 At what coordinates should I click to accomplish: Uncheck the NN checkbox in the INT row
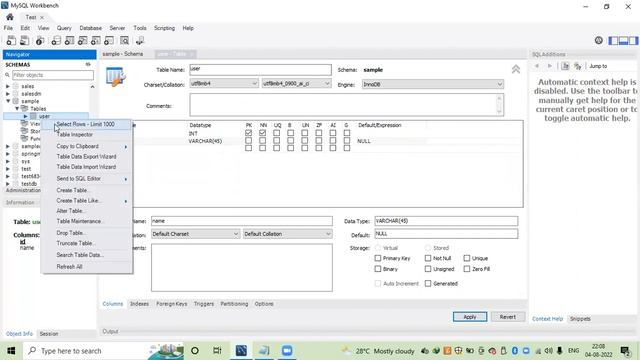tap(262, 133)
